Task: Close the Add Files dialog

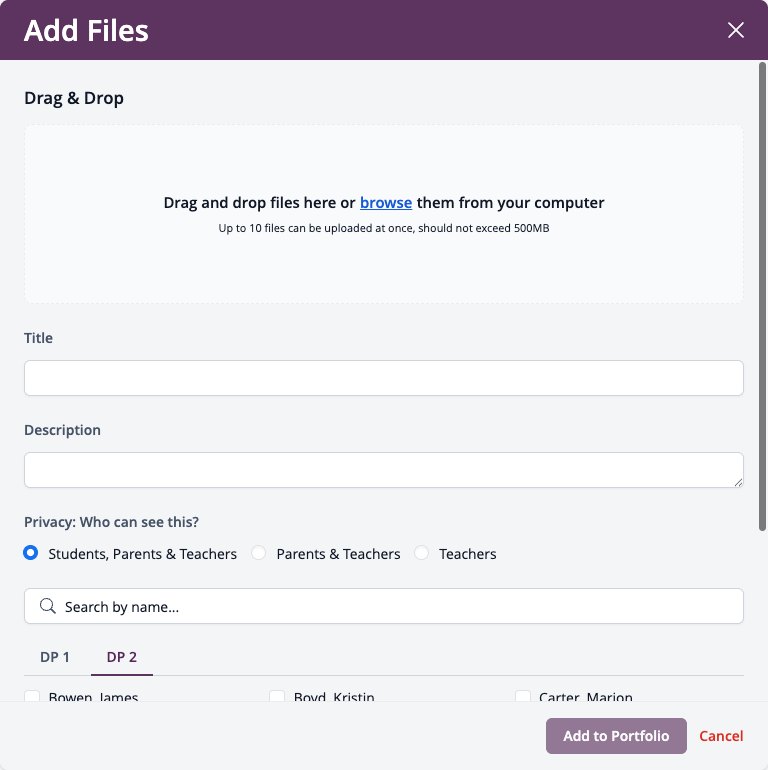Action: pos(736,30)
